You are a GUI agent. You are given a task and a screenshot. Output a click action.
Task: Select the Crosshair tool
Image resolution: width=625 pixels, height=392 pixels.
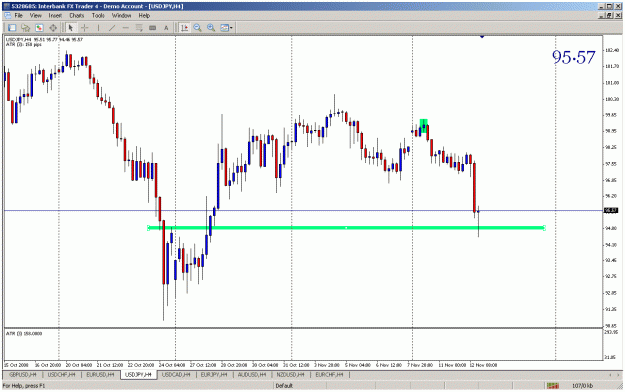coord(85,28)
